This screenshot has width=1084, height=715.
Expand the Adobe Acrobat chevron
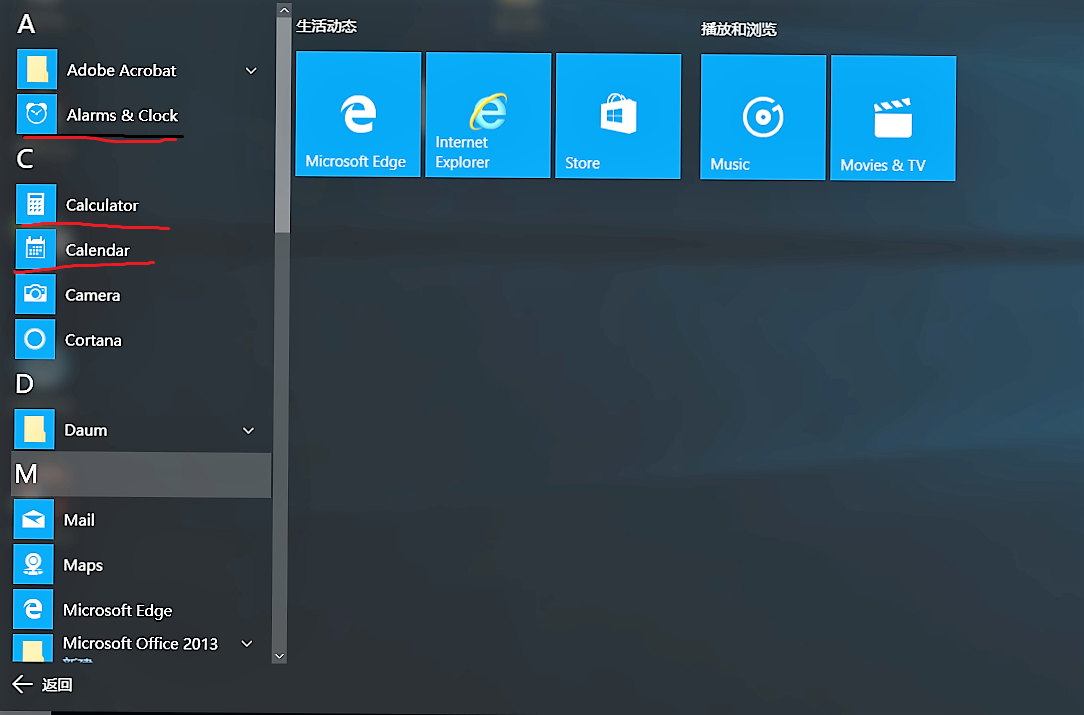click(x=251, y=71)
